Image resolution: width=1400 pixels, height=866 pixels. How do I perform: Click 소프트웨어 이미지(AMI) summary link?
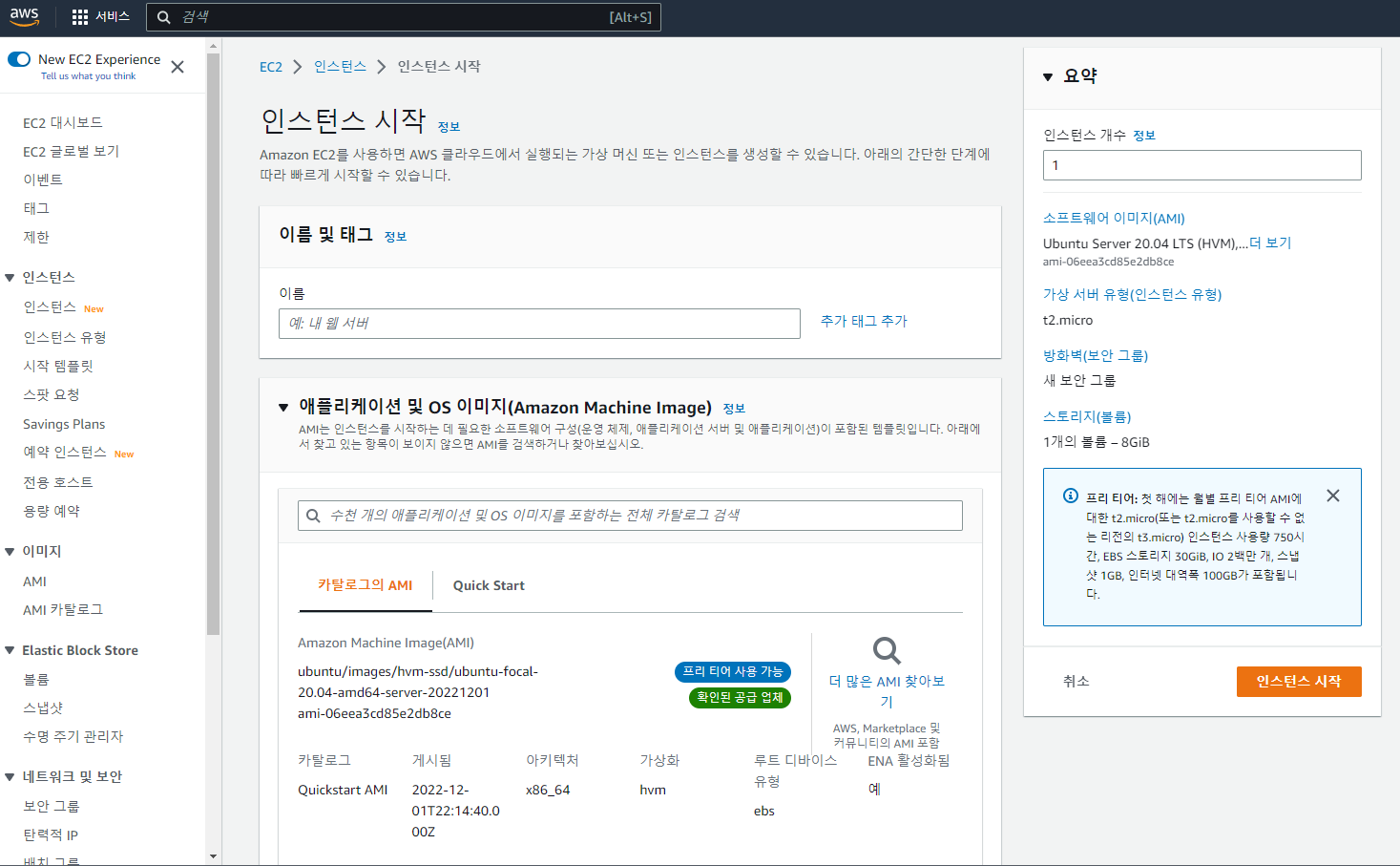(1114, 219)
